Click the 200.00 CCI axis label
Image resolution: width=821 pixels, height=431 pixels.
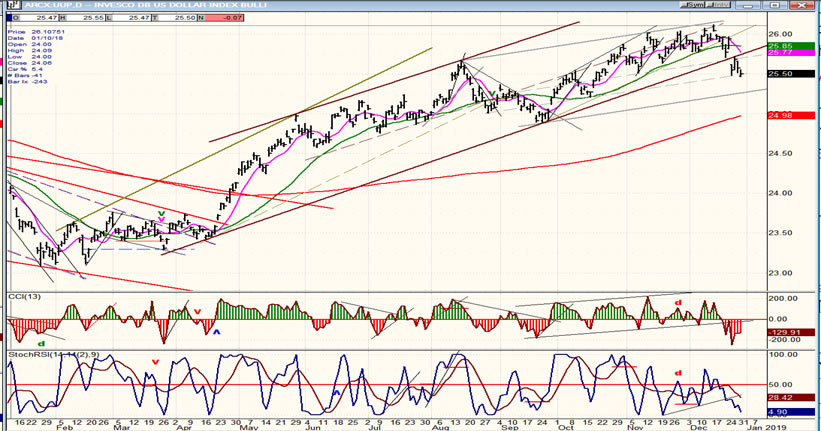point(782,299)
